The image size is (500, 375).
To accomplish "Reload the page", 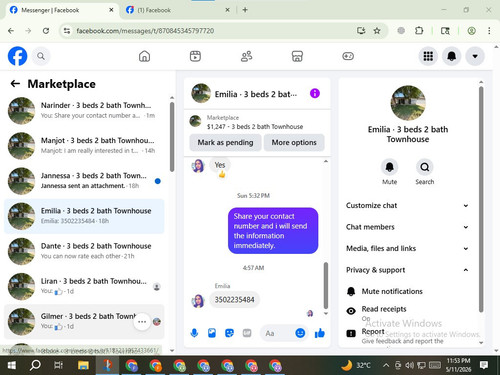I will pos(46,31).
